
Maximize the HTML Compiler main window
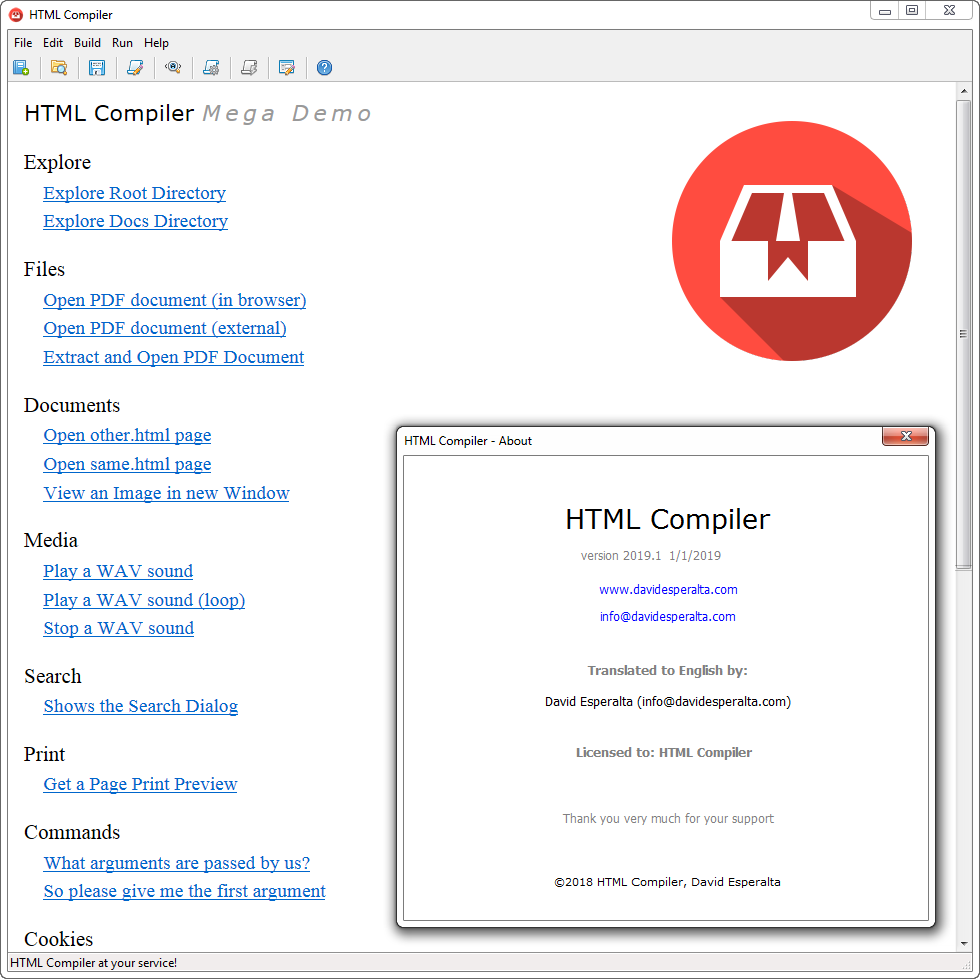tap(912, 11)
